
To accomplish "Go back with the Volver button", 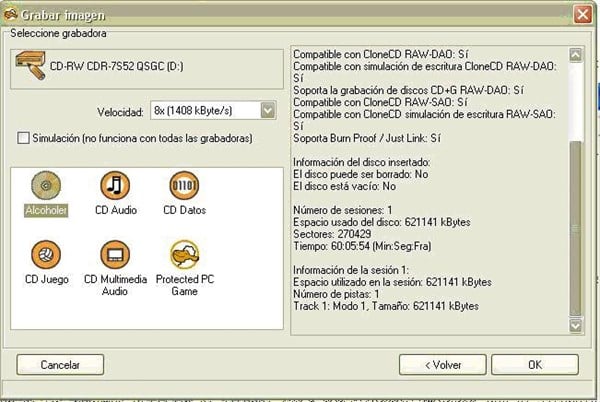I will (443, 365).
